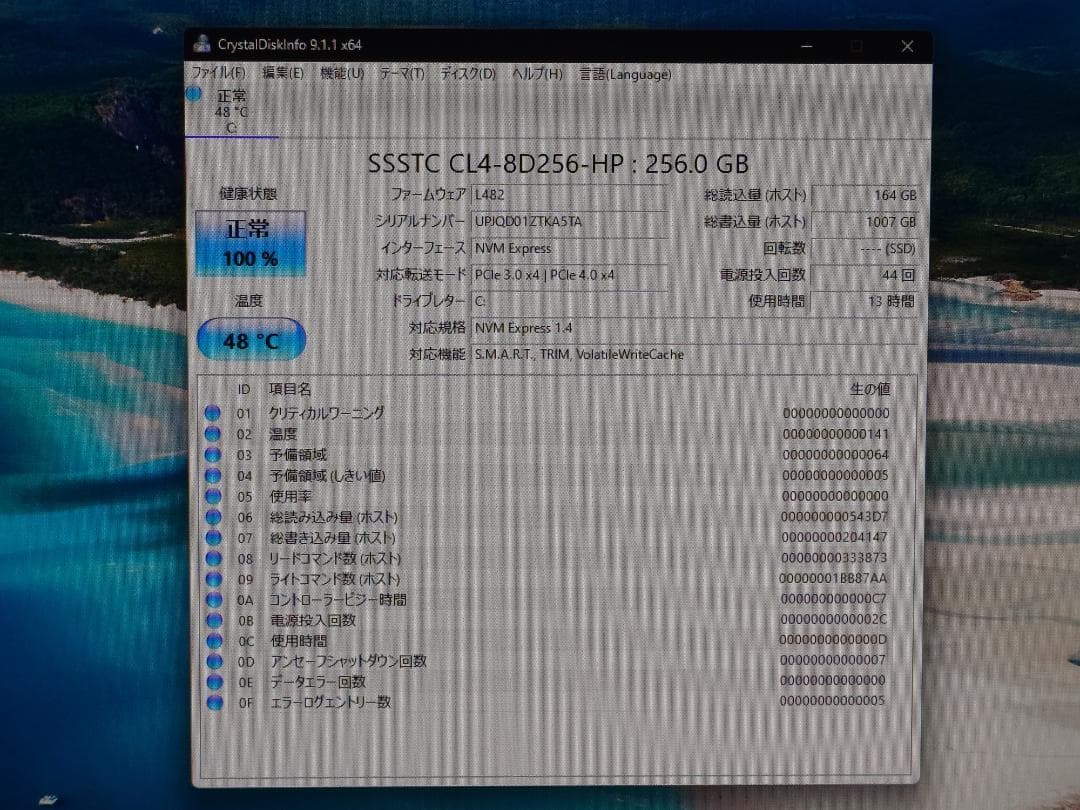Click the host reads value 164 GB

pos(865,196)
